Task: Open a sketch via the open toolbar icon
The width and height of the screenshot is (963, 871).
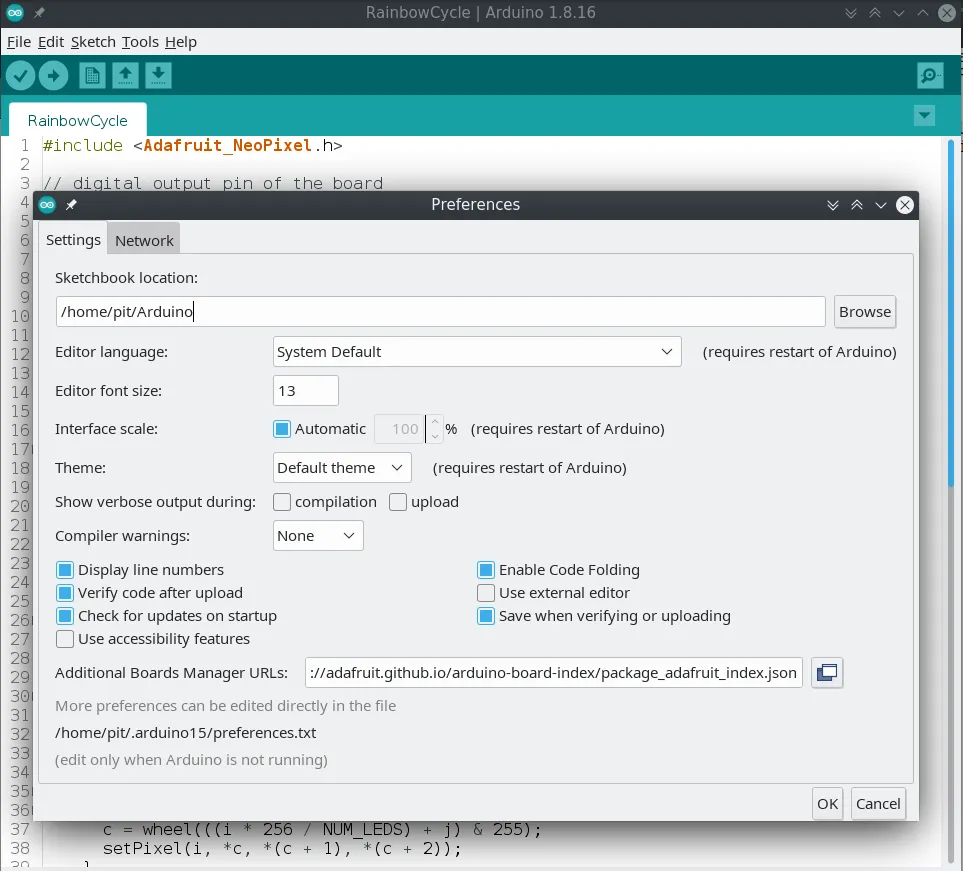Action: coord(125,75)
